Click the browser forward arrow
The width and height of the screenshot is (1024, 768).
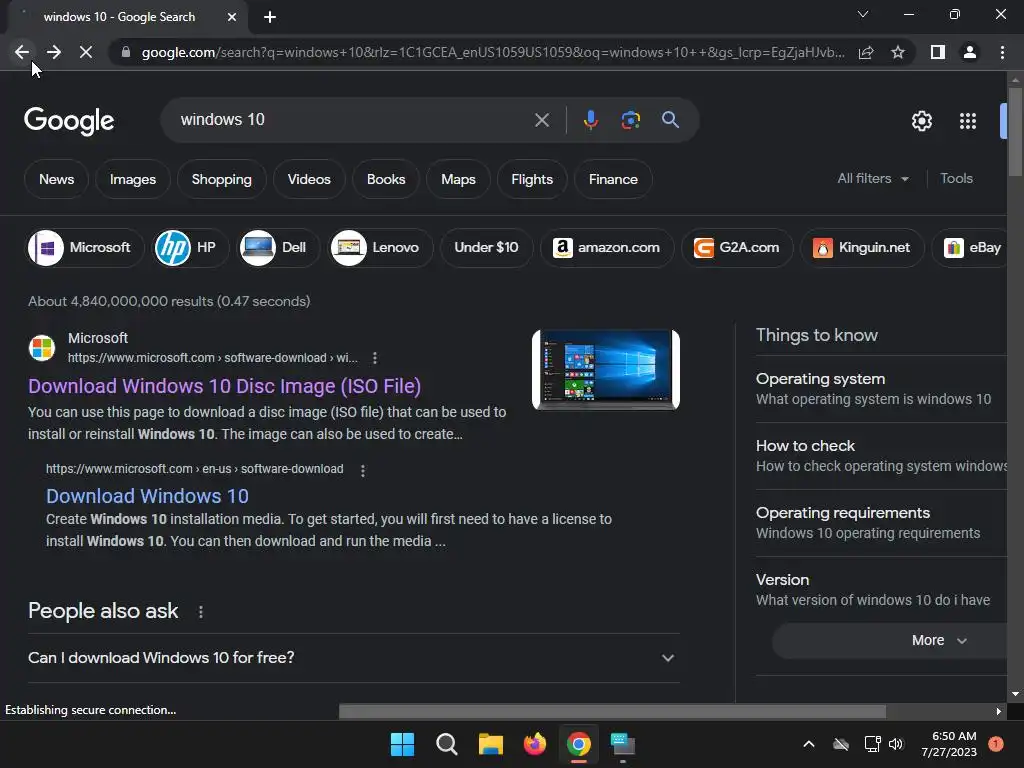[x=54, y=52]
